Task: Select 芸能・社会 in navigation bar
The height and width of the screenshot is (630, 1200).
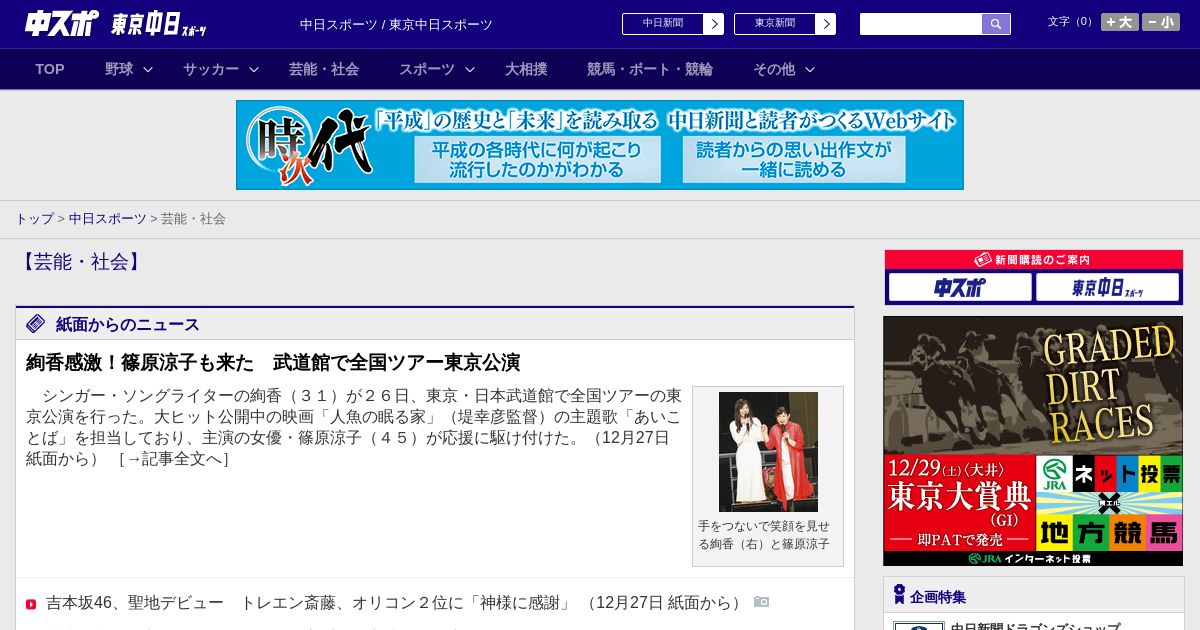Action: 324,69
